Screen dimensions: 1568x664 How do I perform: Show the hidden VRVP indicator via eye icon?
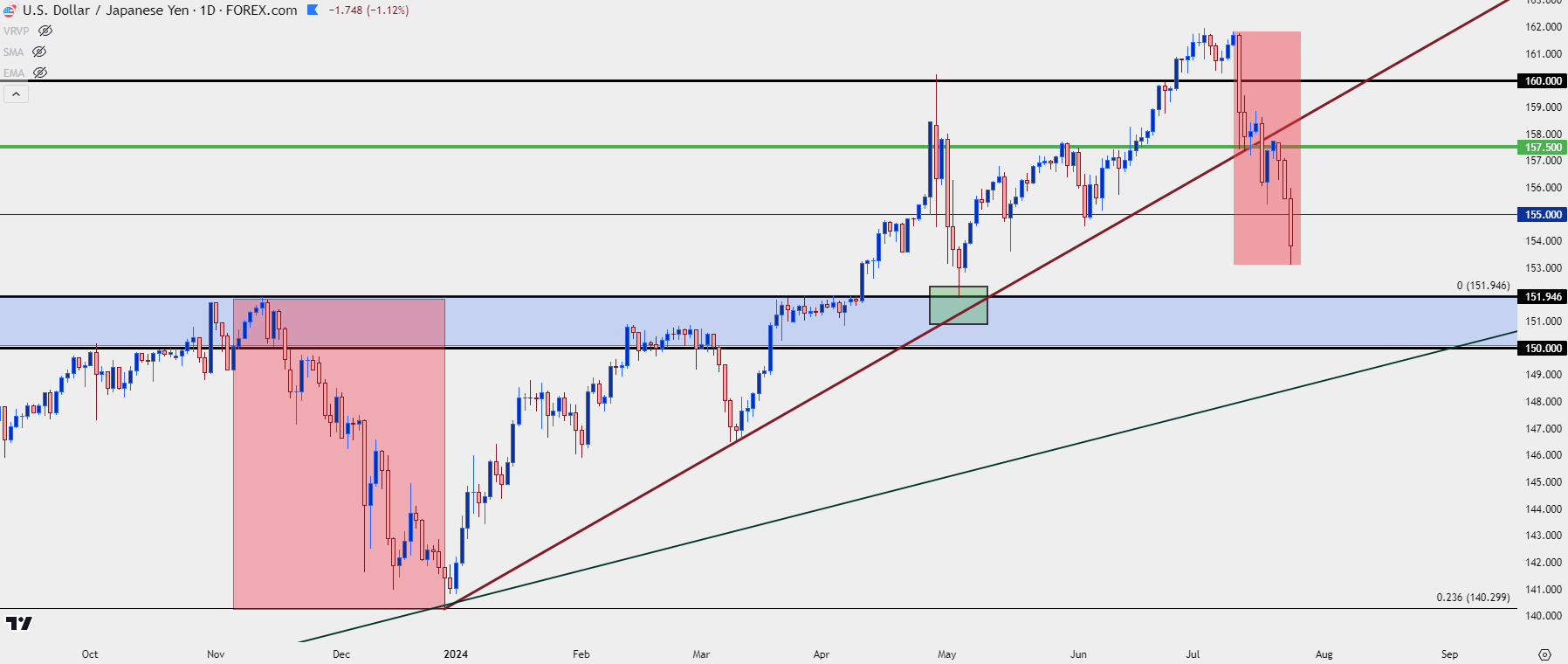click(45, 31)
